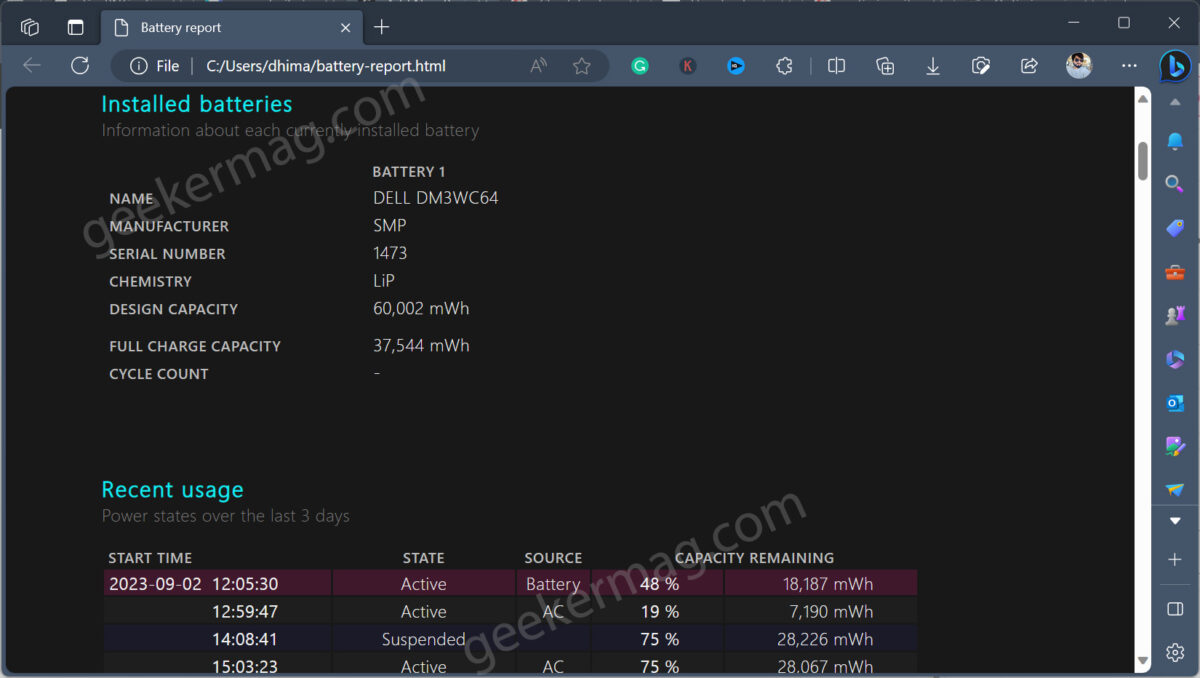
Task: Open a new tab with the plus button
Action: point(381,28)
